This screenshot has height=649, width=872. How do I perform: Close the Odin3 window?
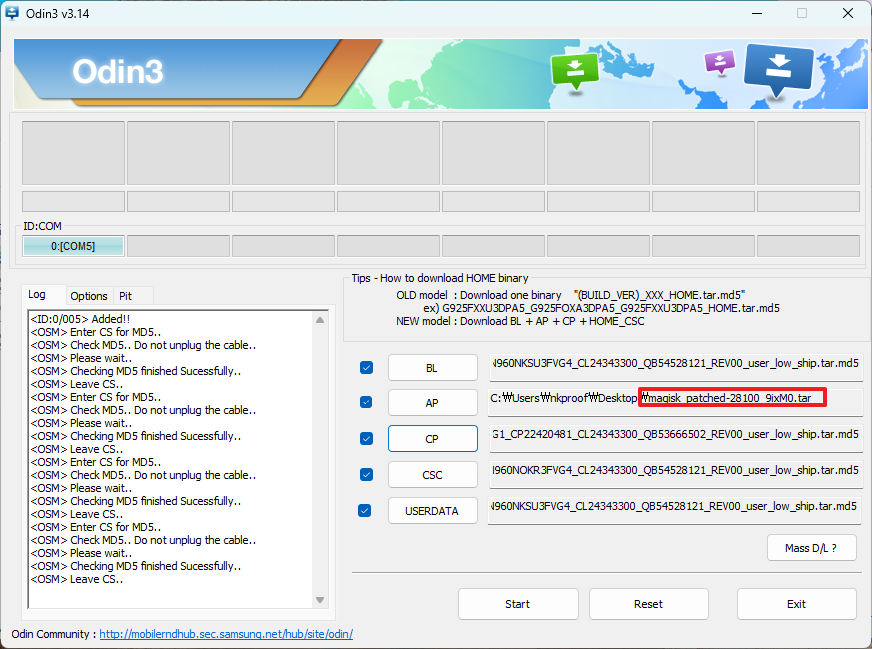click(848, 13)
